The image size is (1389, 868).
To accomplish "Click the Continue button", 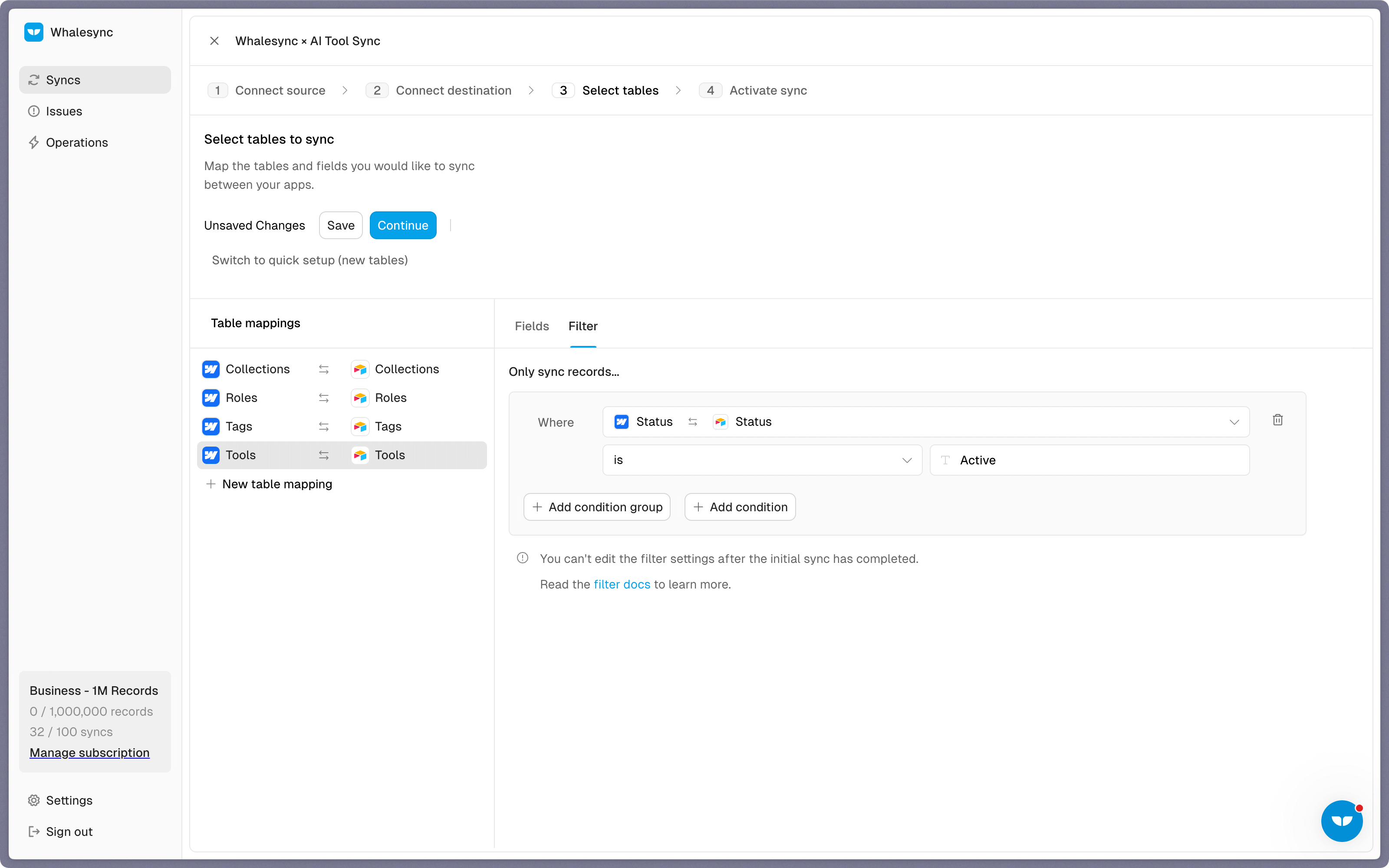I will coord(403,225).
